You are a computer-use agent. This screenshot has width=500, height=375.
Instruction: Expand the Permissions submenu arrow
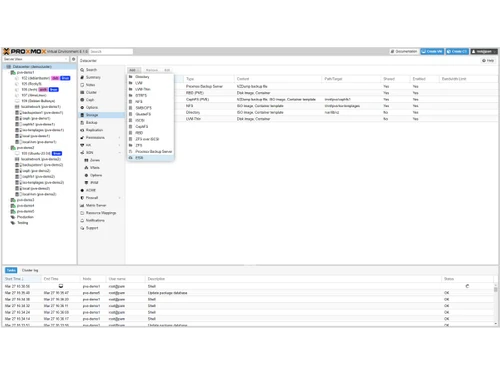pyautogui.click(x=119, y=138)
